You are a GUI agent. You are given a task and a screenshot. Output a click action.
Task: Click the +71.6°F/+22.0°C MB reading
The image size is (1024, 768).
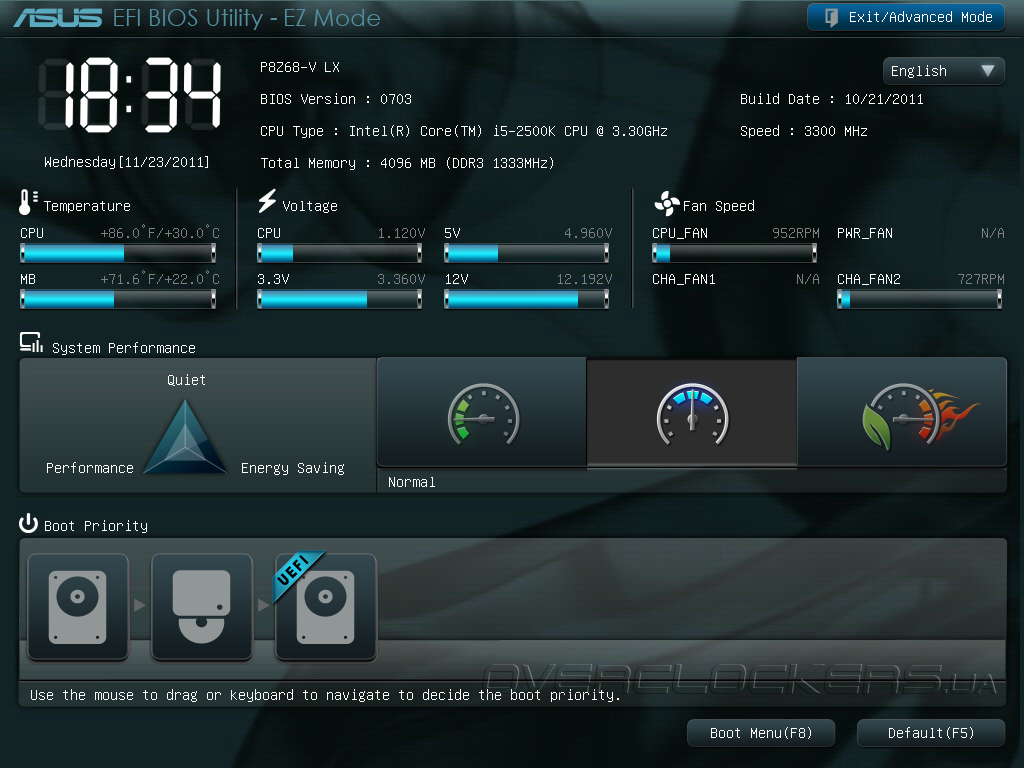[160, 280]
